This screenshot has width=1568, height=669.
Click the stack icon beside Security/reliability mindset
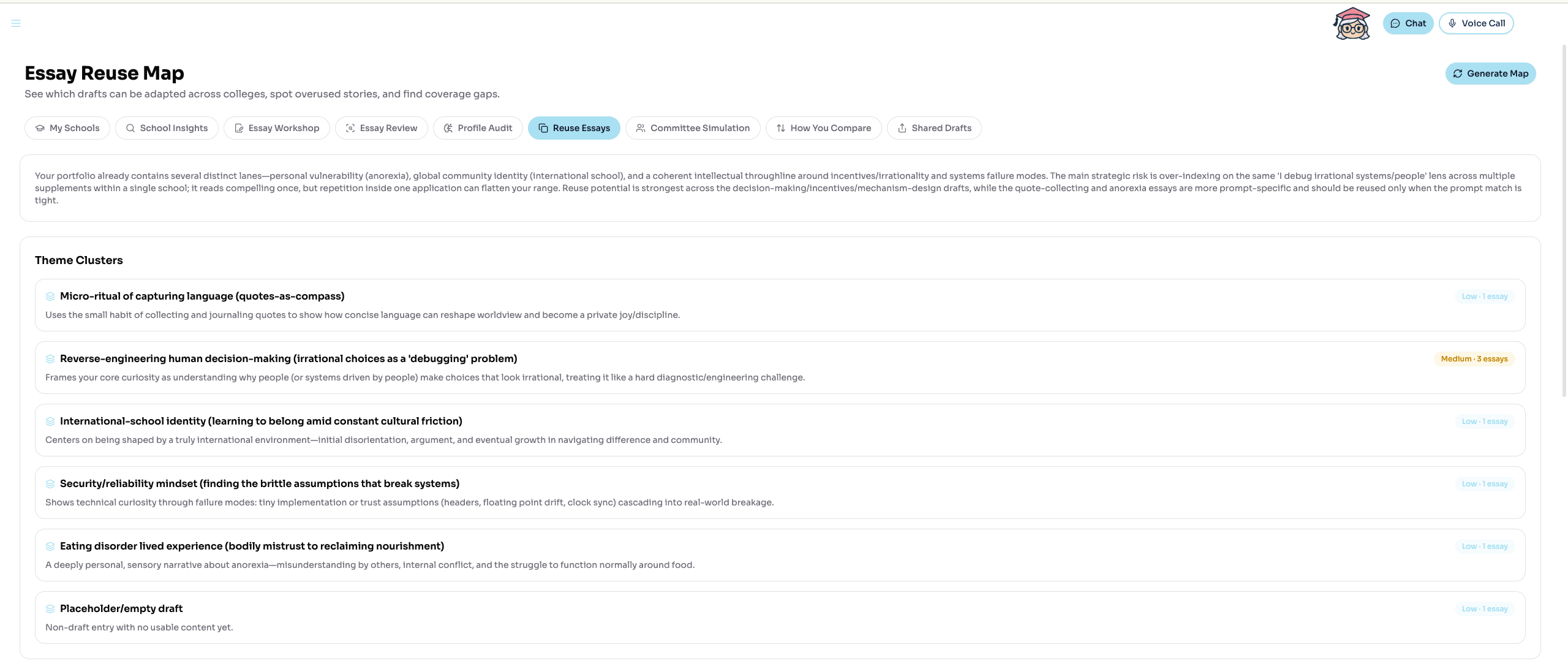coord(50,484)
